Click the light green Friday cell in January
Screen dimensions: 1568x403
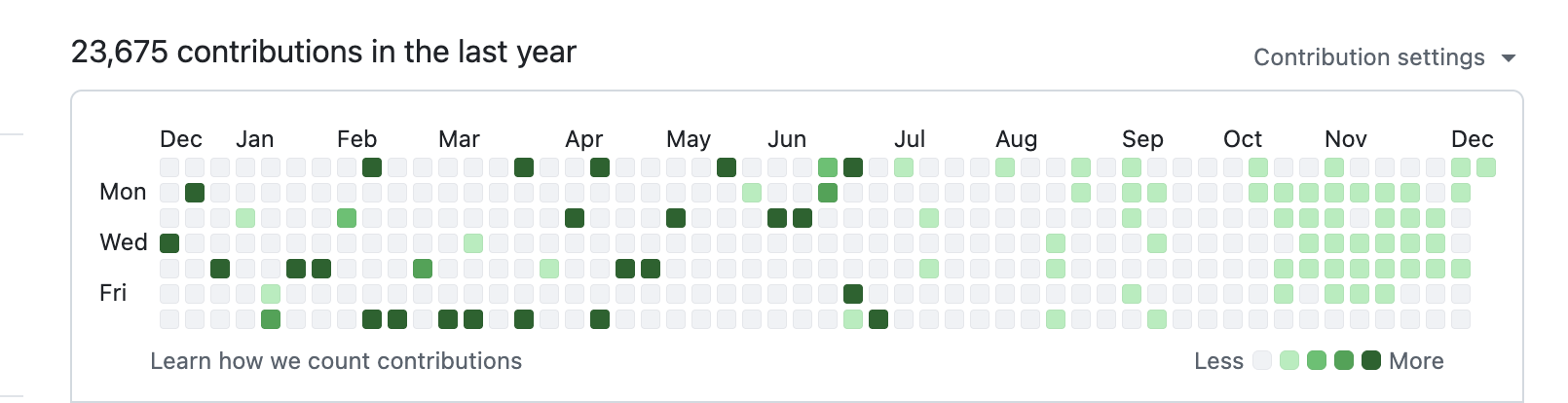(271, 293)
